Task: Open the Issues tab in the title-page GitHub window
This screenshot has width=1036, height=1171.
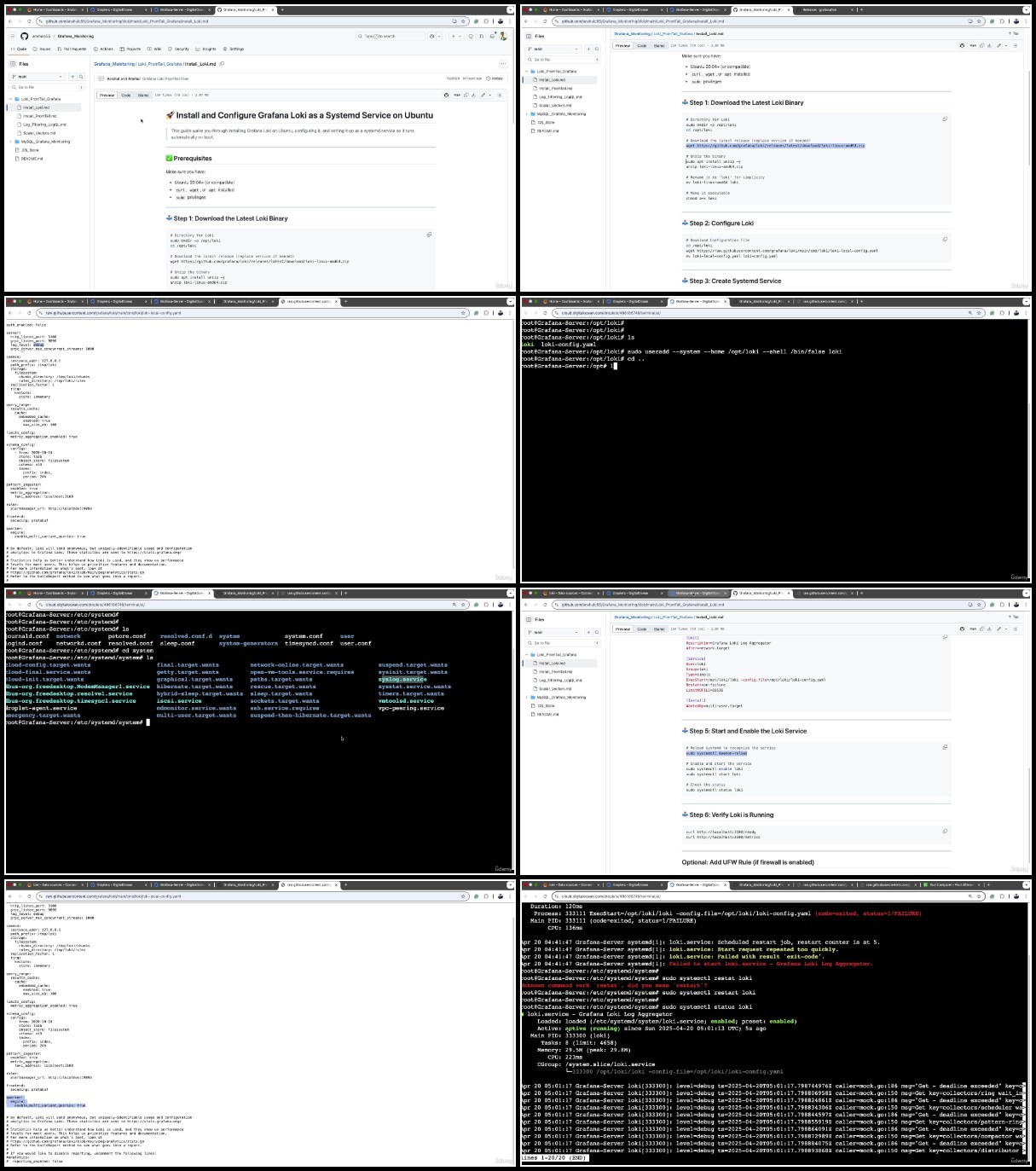Action: [x=42, y=49]
